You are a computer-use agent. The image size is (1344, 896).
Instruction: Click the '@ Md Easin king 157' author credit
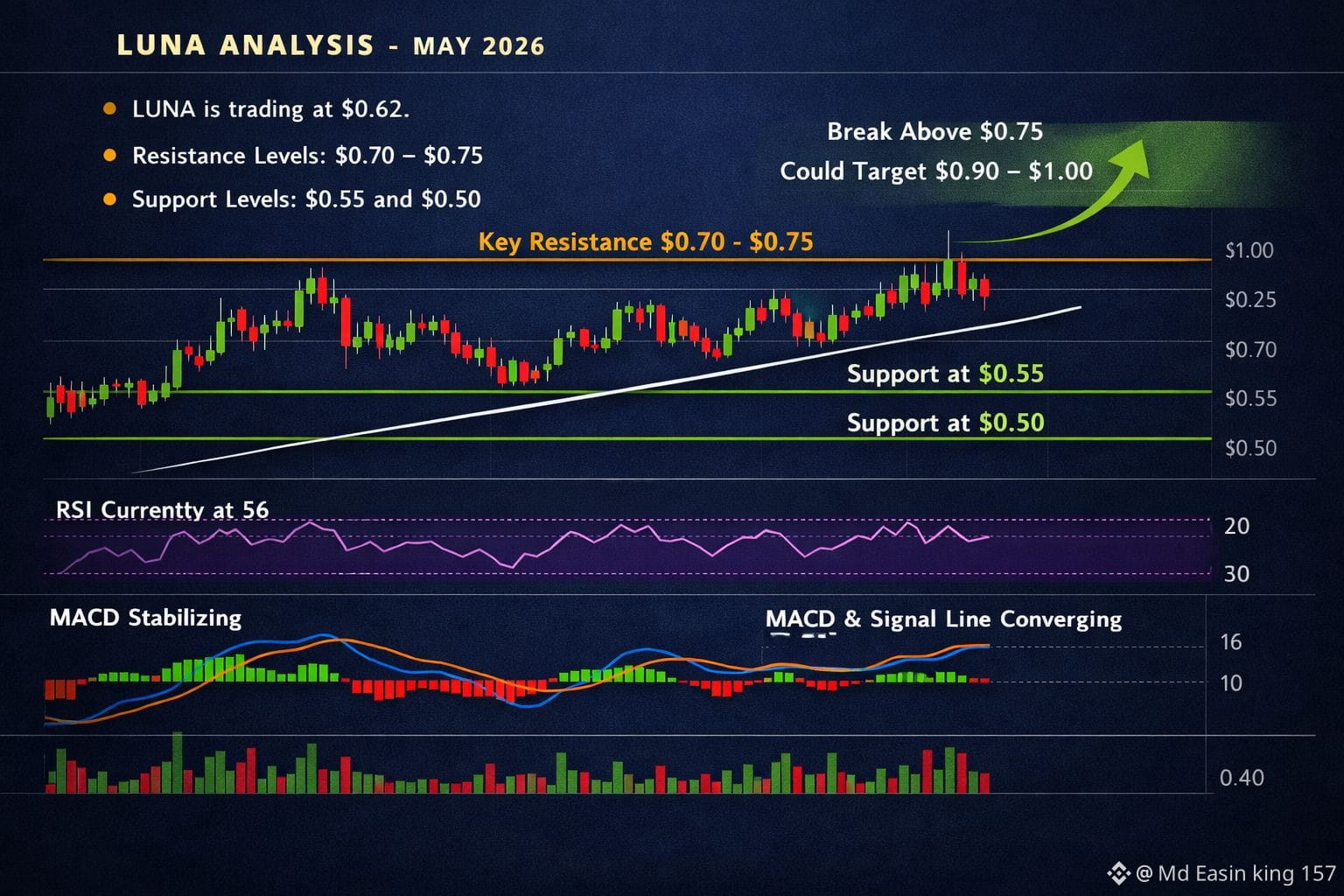pos(1235,873)
